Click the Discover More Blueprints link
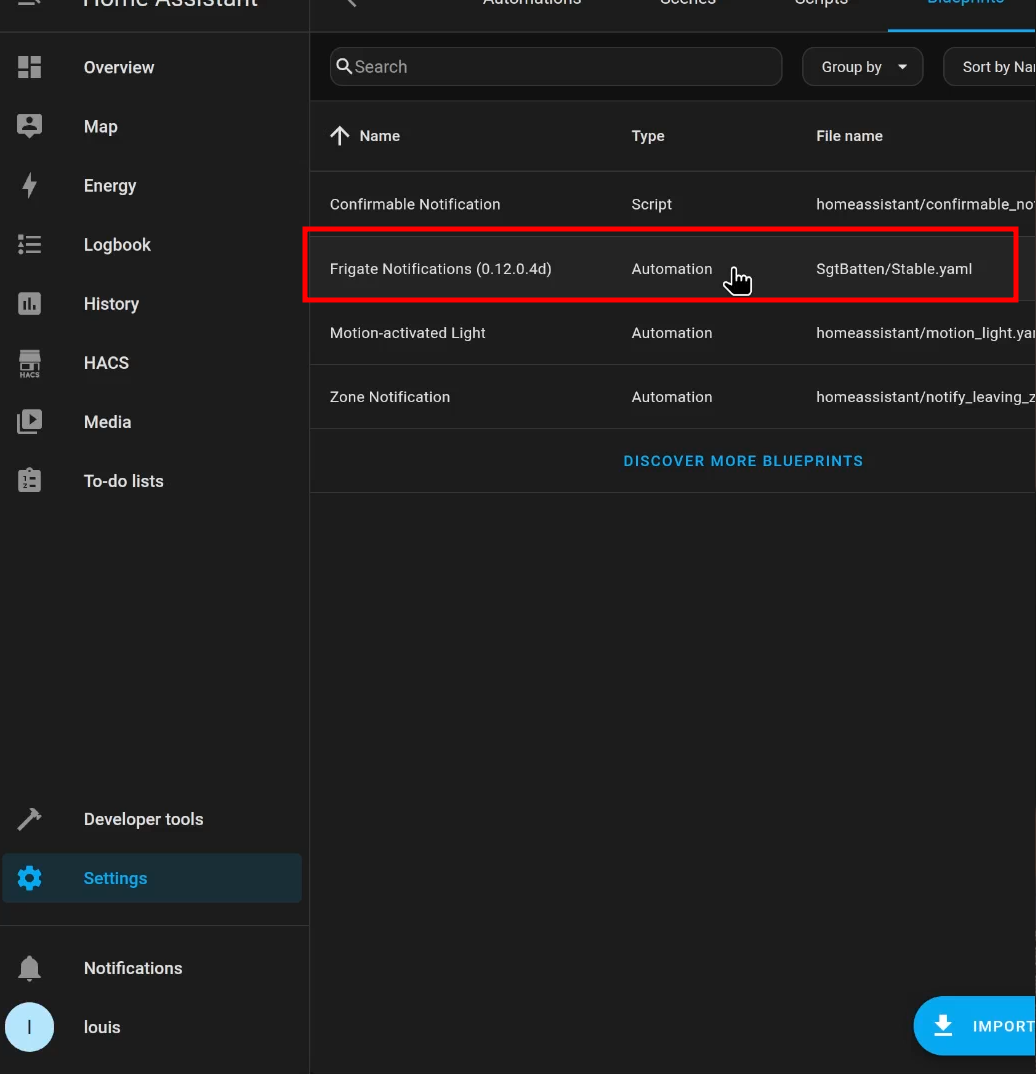Screen dimensions: 1036x1074 coord(743,461)
